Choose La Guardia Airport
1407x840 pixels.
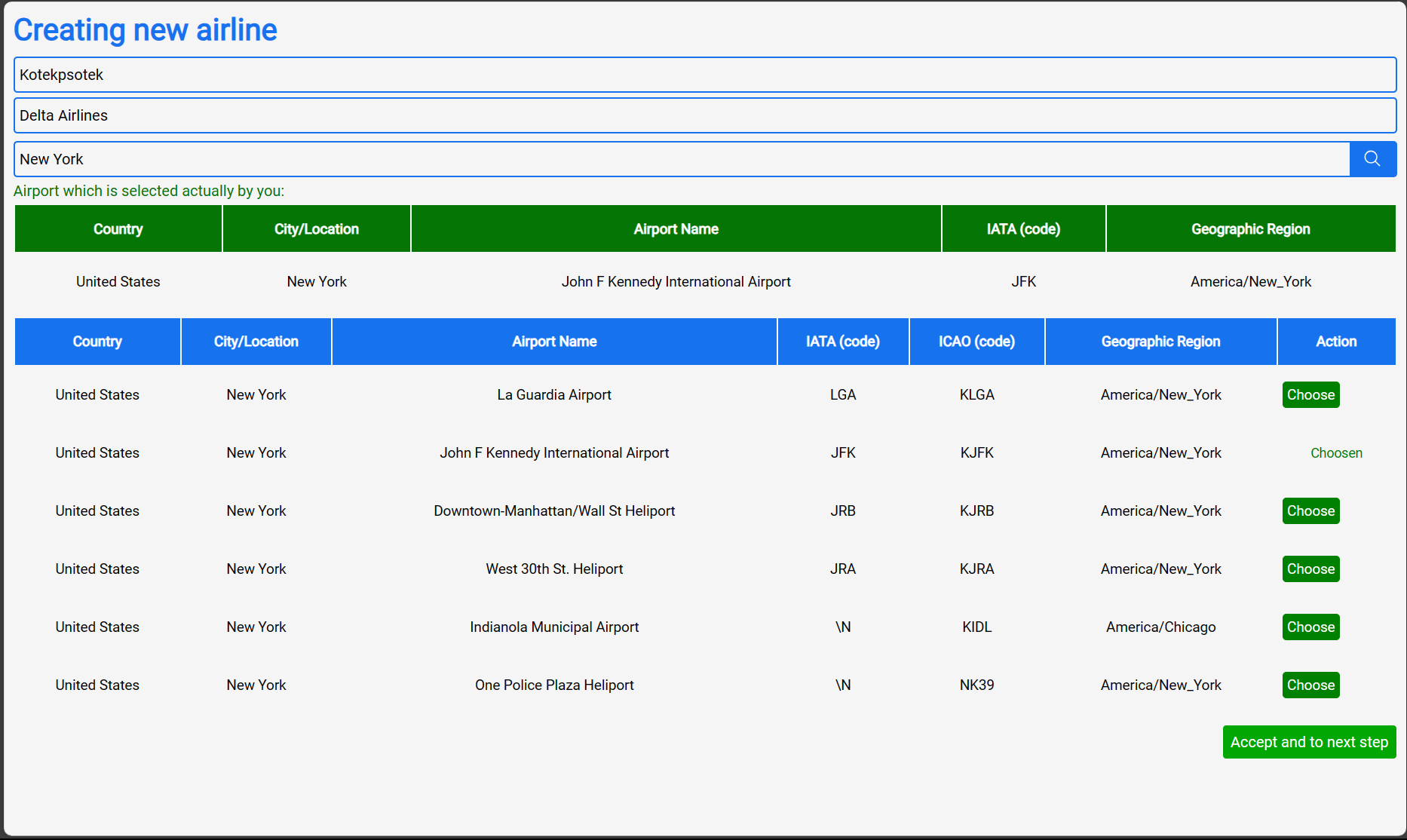pyautogui.click(x=1310, y=395)
